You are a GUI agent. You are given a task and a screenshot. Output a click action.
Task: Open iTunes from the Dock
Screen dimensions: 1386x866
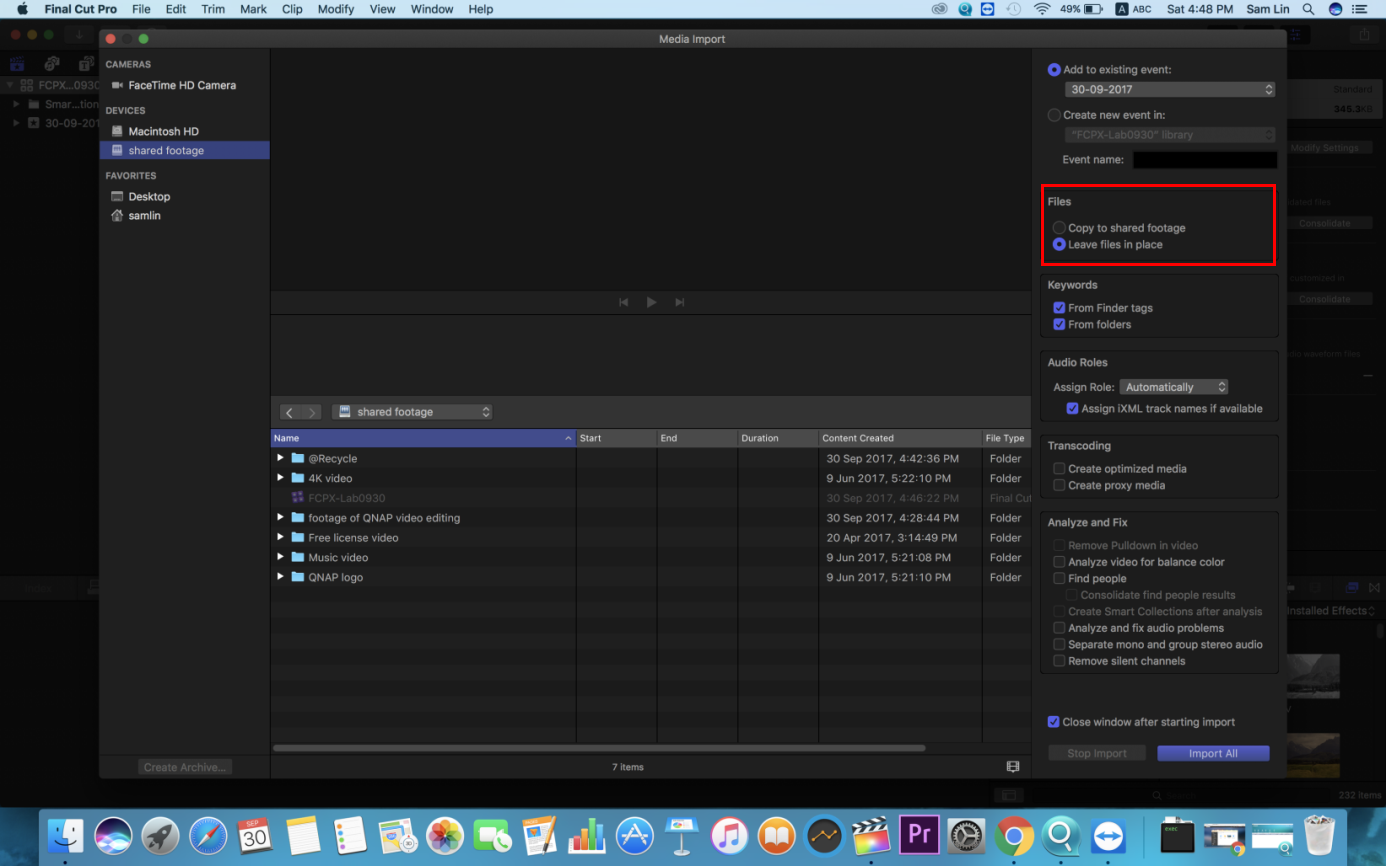(x=730, y=835)
